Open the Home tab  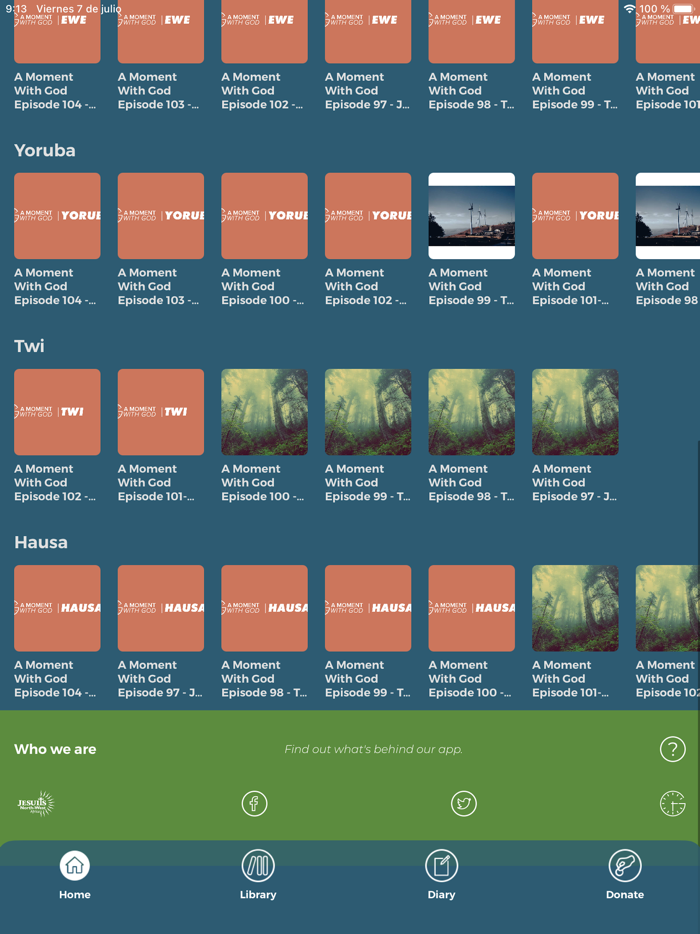[74, 874]
